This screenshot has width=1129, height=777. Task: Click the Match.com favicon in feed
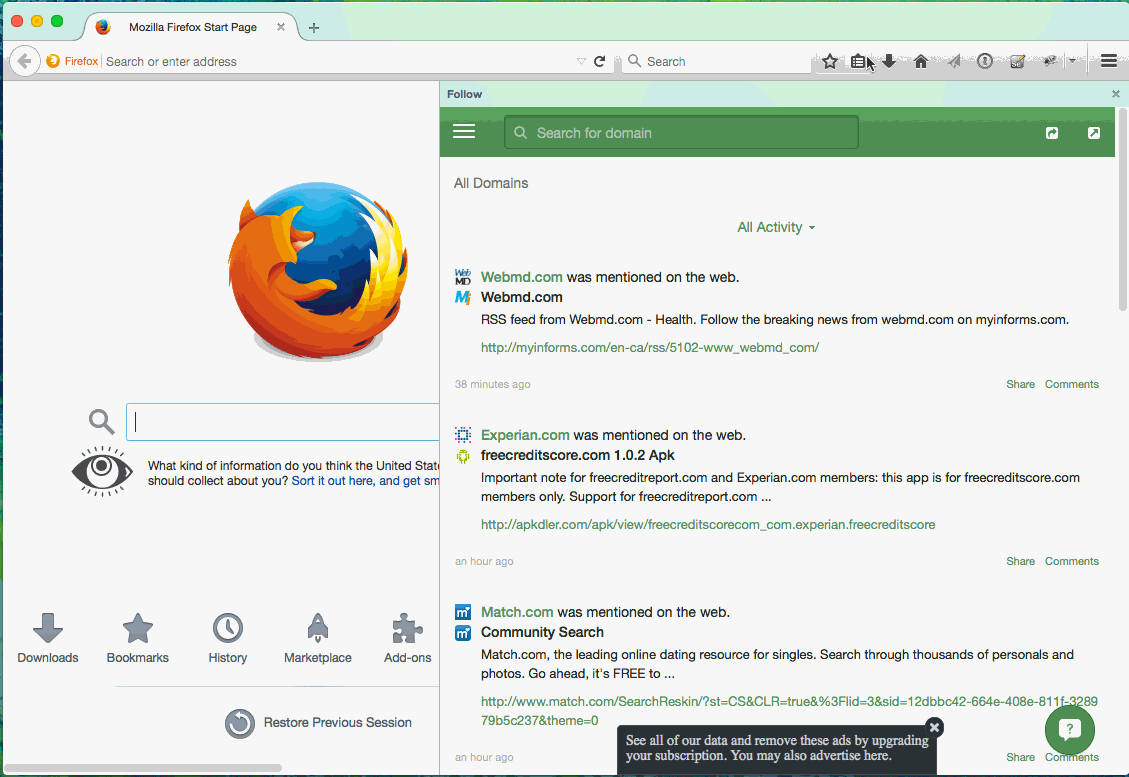point(463,612)
